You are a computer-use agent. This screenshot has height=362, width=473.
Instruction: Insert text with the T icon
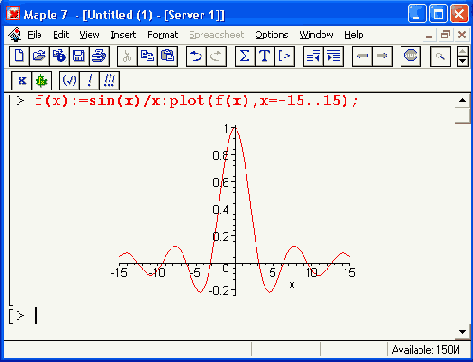(265, 56)
